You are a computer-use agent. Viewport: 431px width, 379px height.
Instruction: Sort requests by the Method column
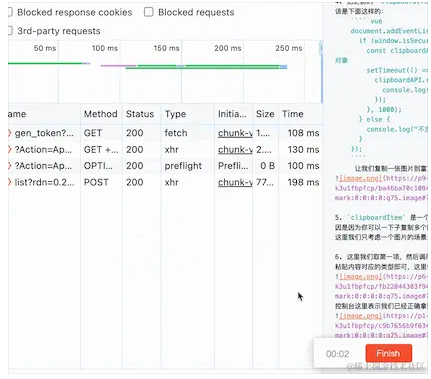coord(100,114)
